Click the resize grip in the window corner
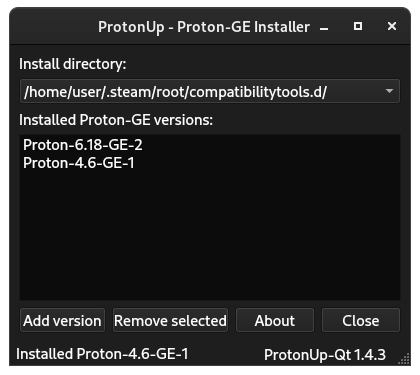Image resolution: width=420 pixels, height=375 pixels. pos(404,359)
